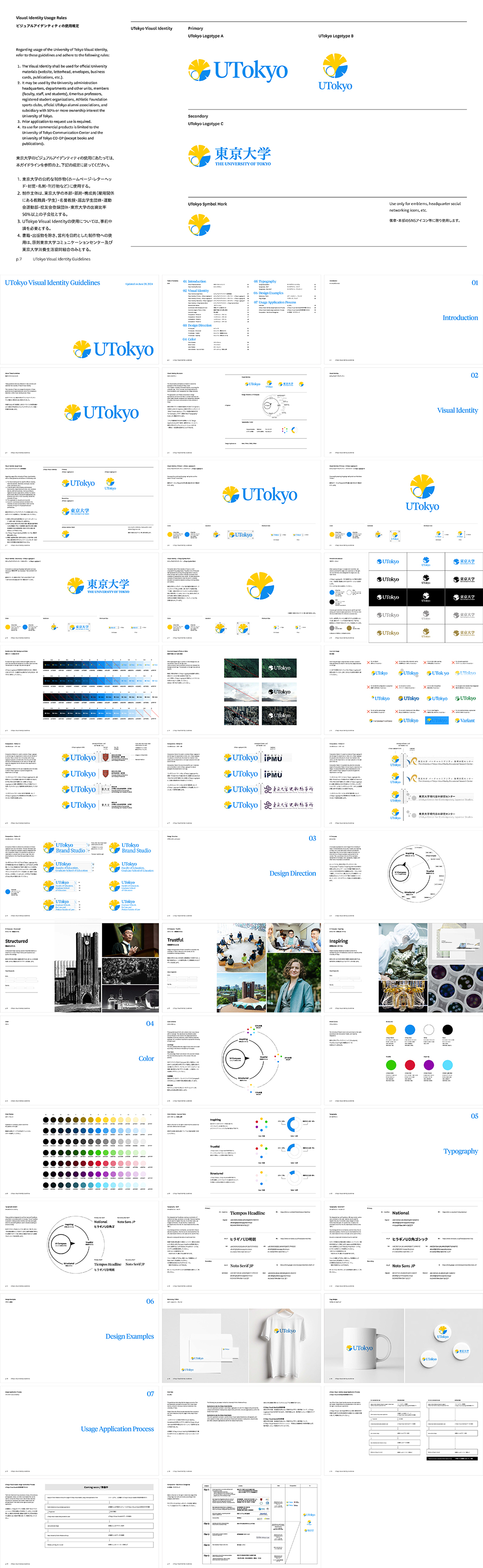Open the 'Coming soon' application form page
The width and height of the screenshot is (483, 1568).
(x=79, y=1524)
